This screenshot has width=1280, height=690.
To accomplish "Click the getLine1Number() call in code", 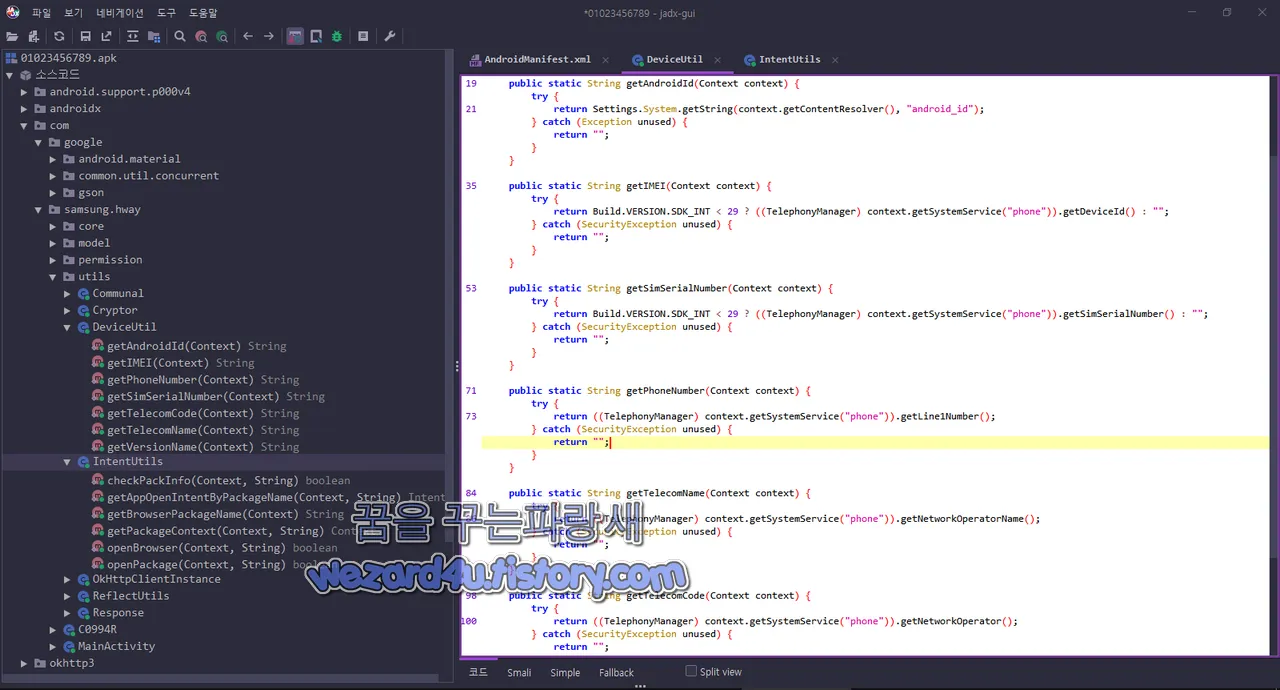I will click(x=947, y=417).
